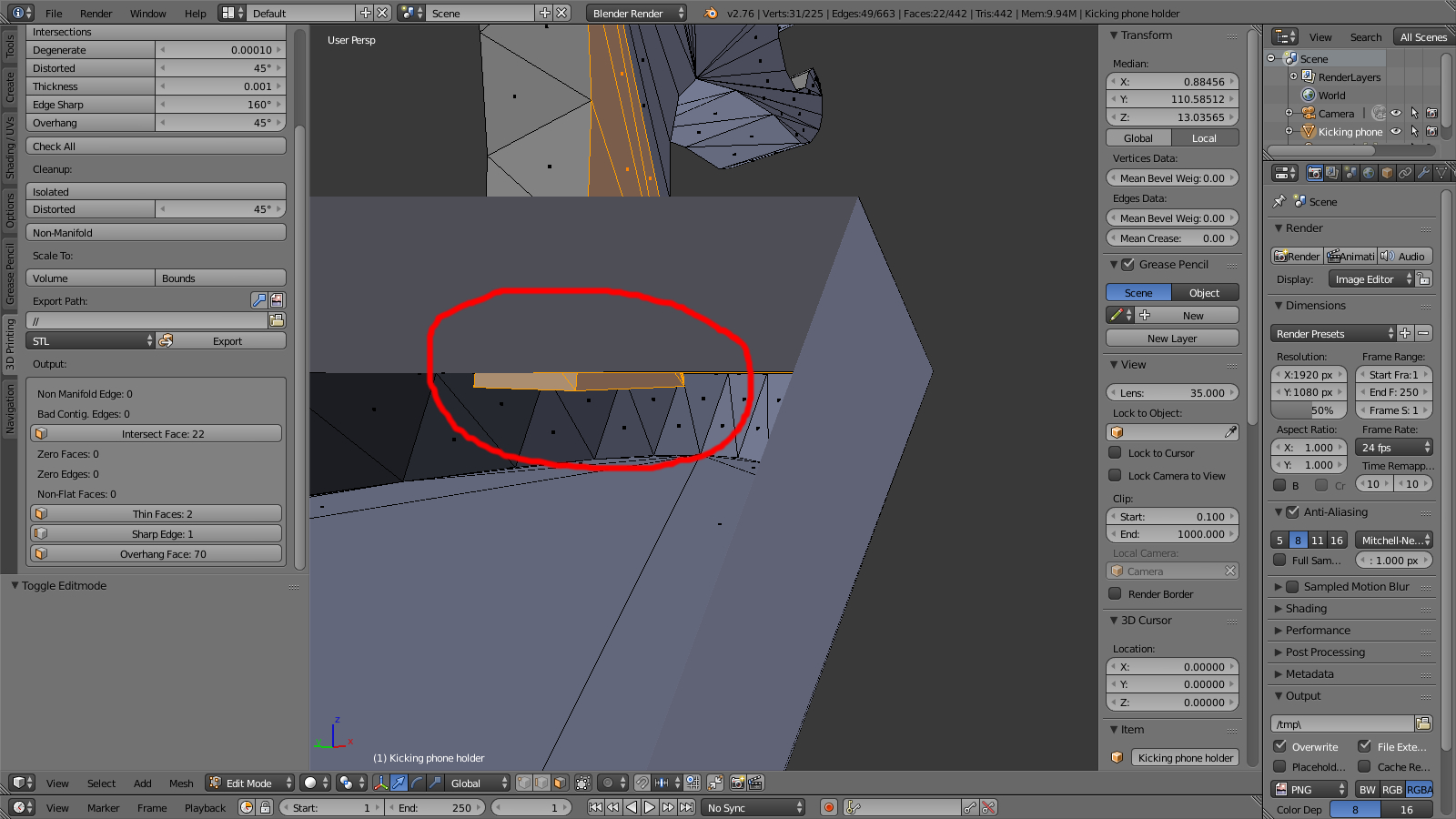Select the translate manipulator arrow icon
Image resolution: width=1456 pixels, height=819 pixels.
click(x=399, y=783)
